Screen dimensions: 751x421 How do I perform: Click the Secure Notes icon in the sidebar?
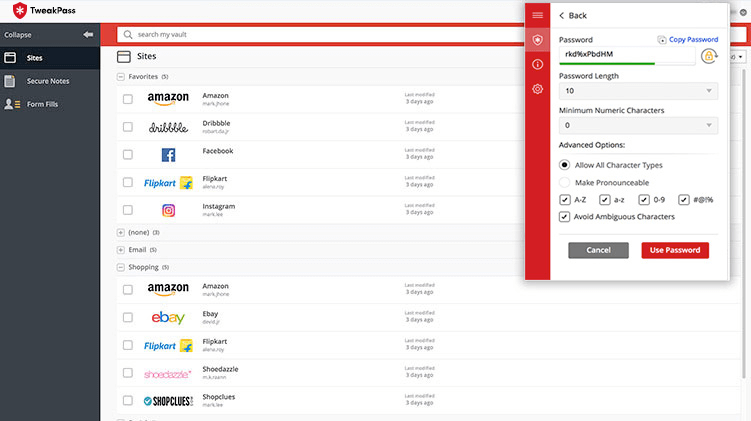(x=10, y=81)
